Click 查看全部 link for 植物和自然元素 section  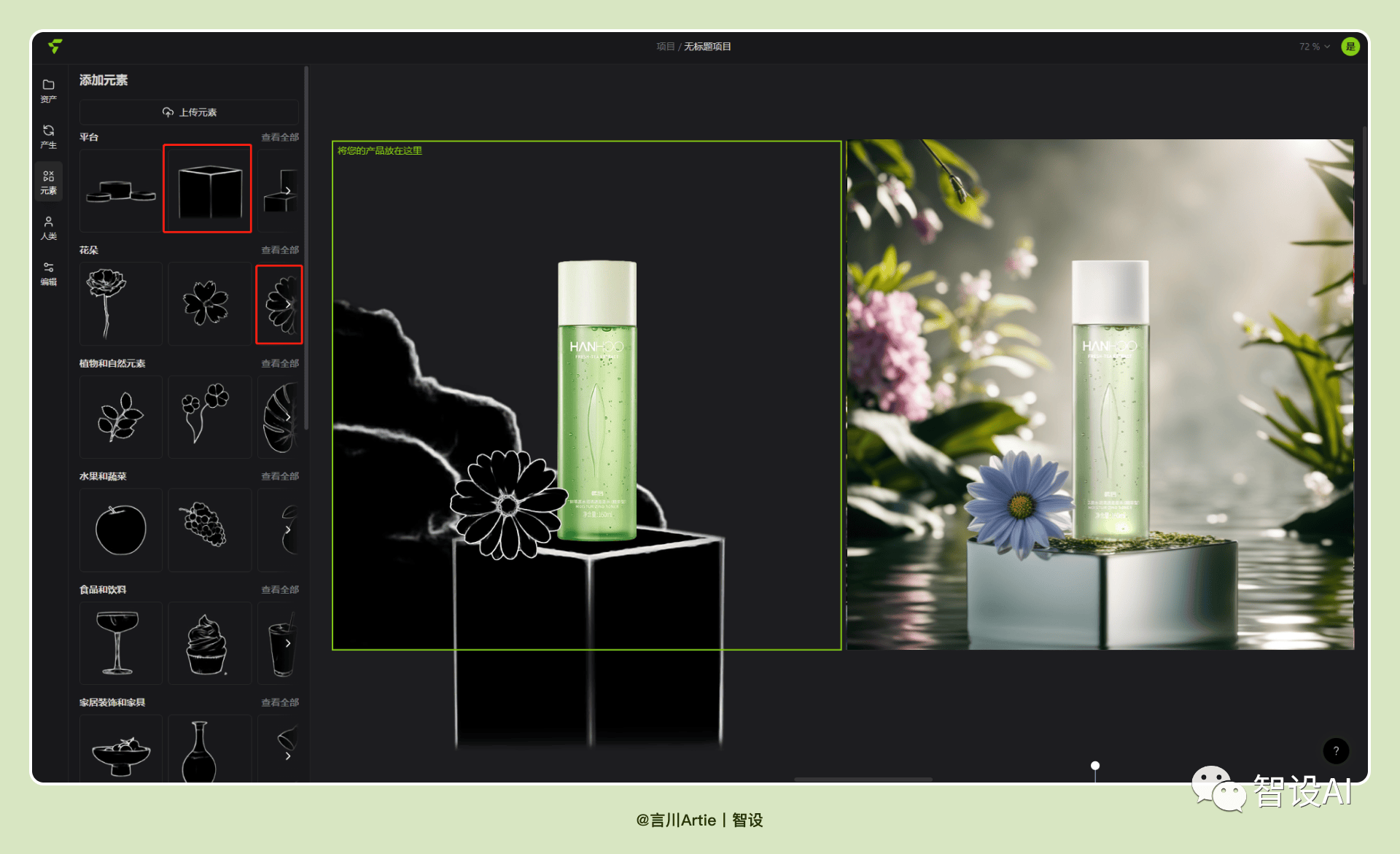tap(280, 363)
